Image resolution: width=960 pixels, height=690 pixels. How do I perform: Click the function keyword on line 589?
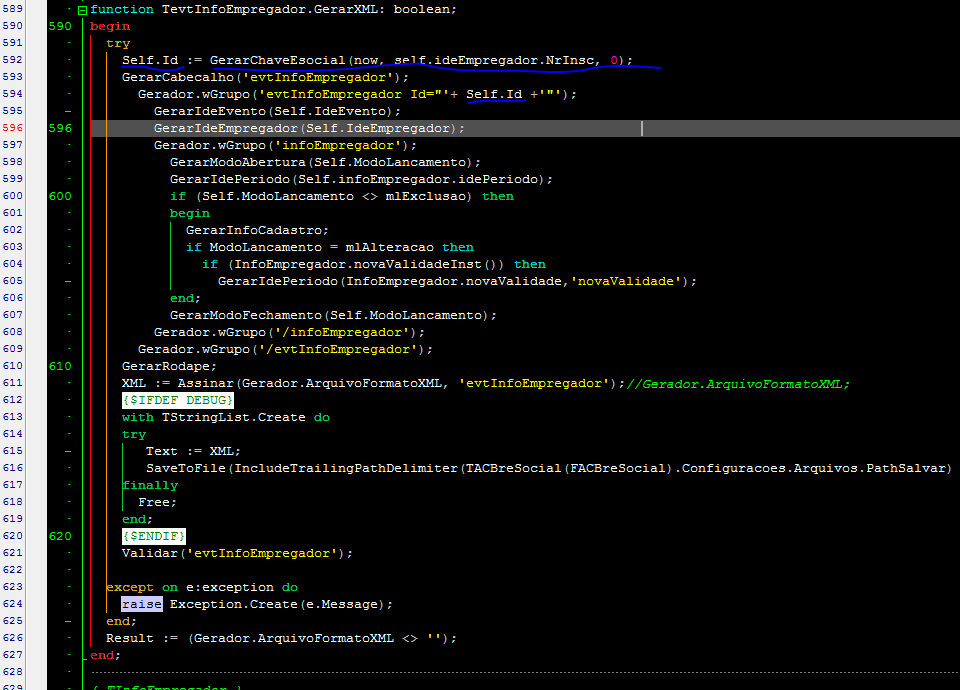coord(122,9)
